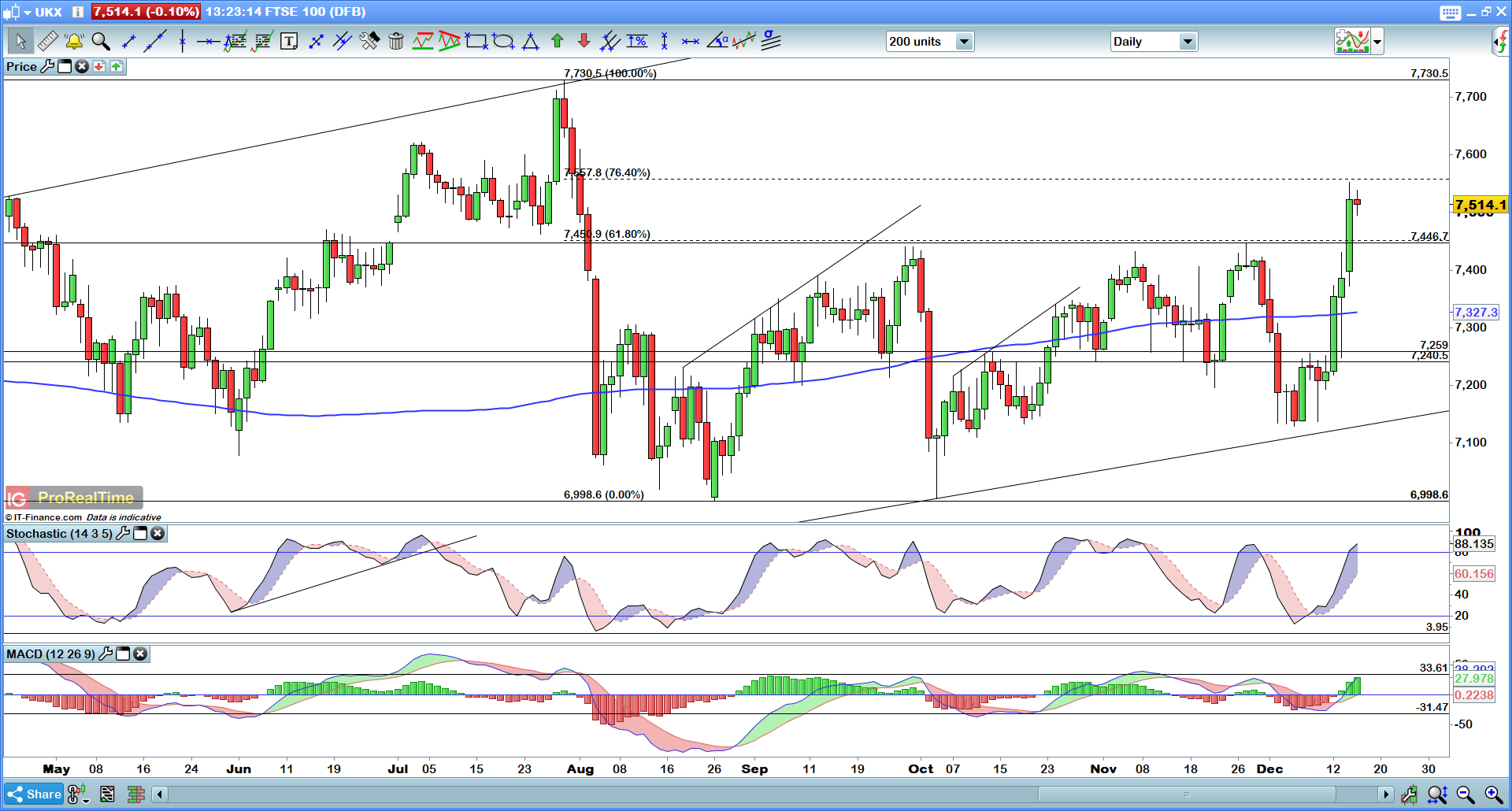
Task: Toggle the Price panel window view
Action: pos(65,67)
